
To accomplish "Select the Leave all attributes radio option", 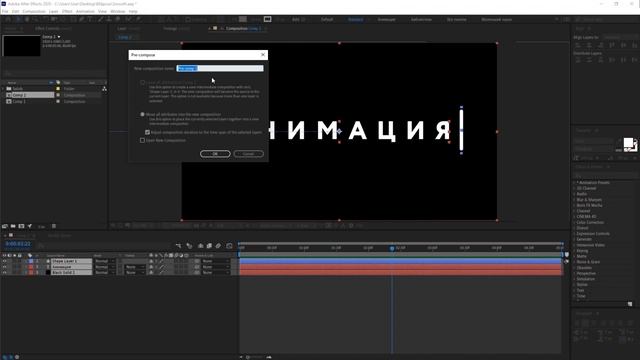I will click(142, 82).
